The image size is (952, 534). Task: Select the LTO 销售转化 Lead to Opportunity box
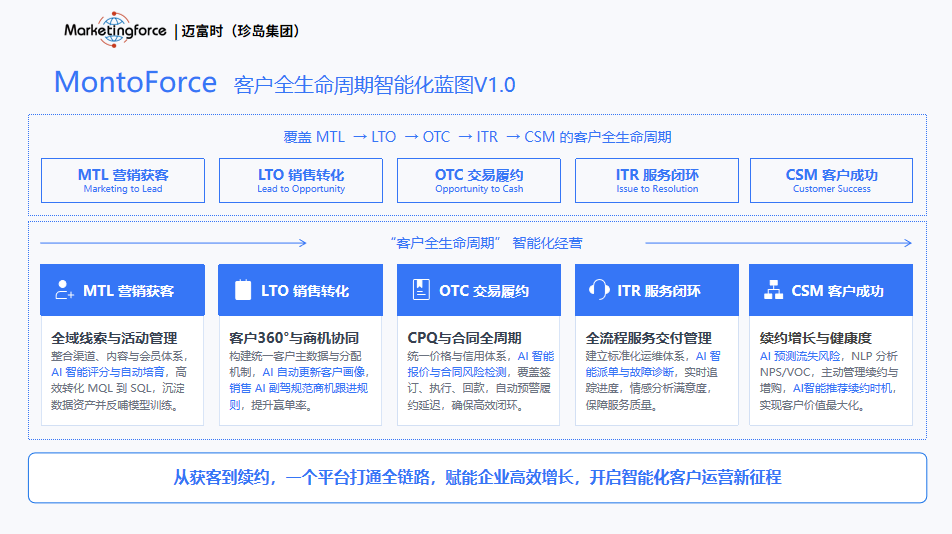301,180
